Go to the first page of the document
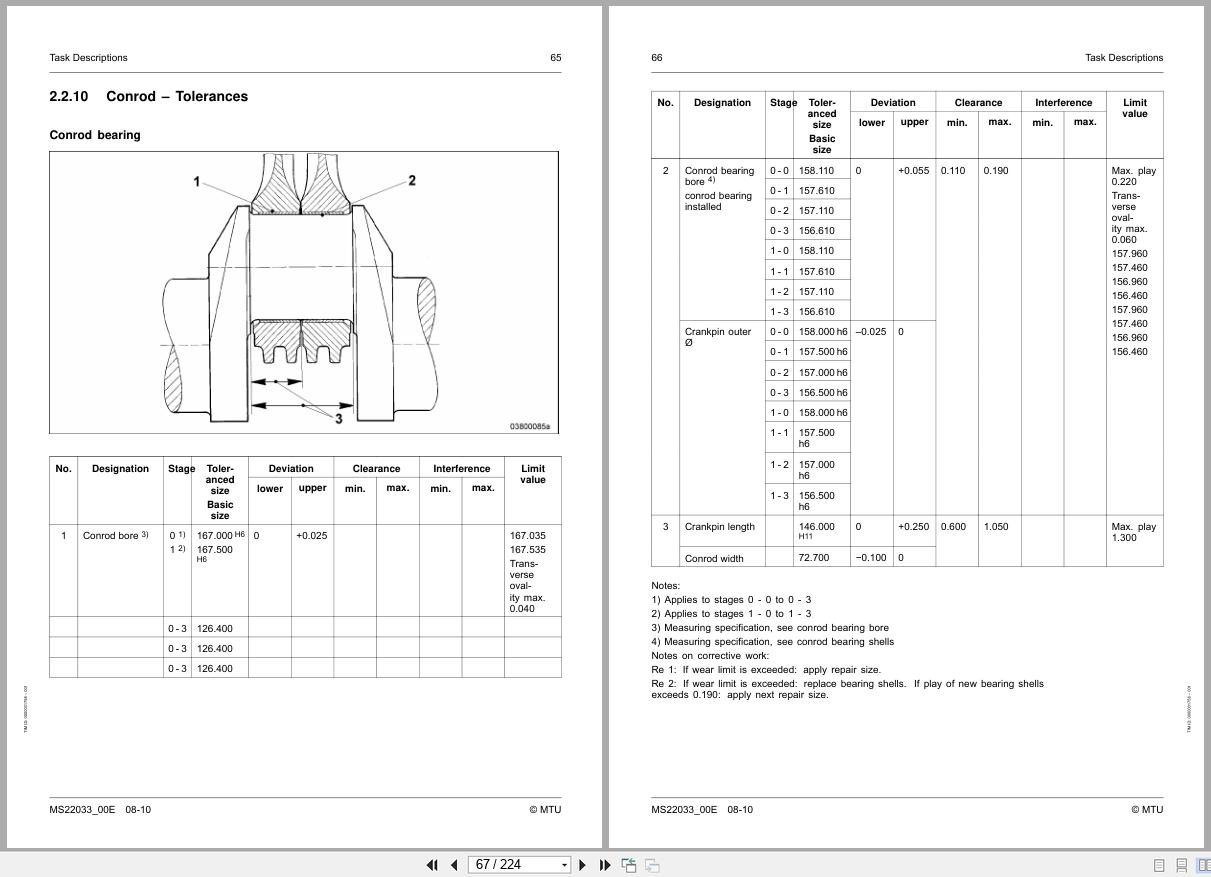1211x877 pixels. (432, 865)
